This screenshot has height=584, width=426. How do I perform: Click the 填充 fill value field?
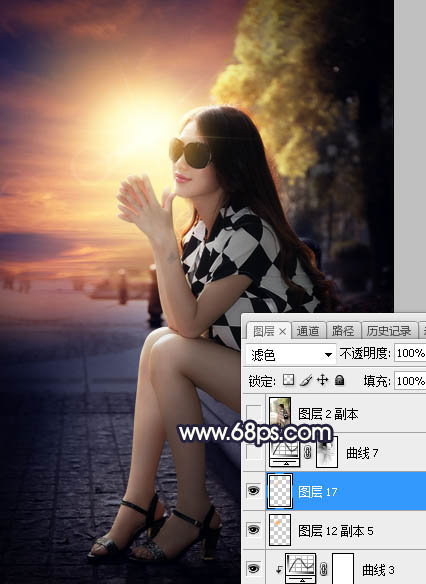410,381
